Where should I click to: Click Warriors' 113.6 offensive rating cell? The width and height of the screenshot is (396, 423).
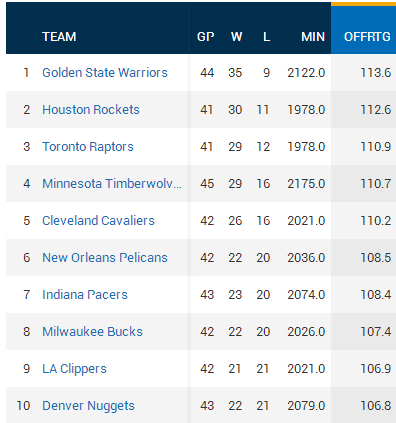point(376,73)
